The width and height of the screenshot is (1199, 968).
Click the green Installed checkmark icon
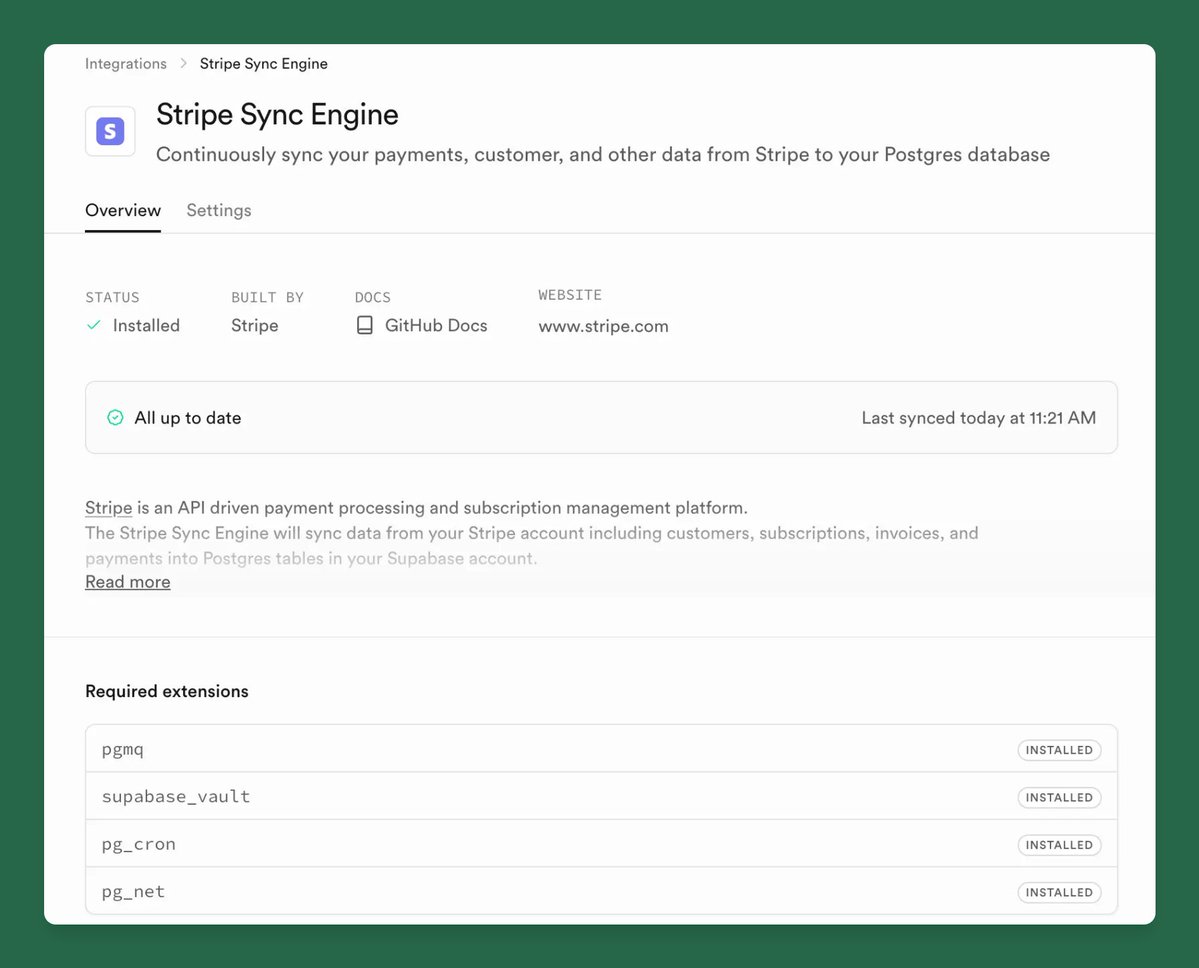(94, 325)
